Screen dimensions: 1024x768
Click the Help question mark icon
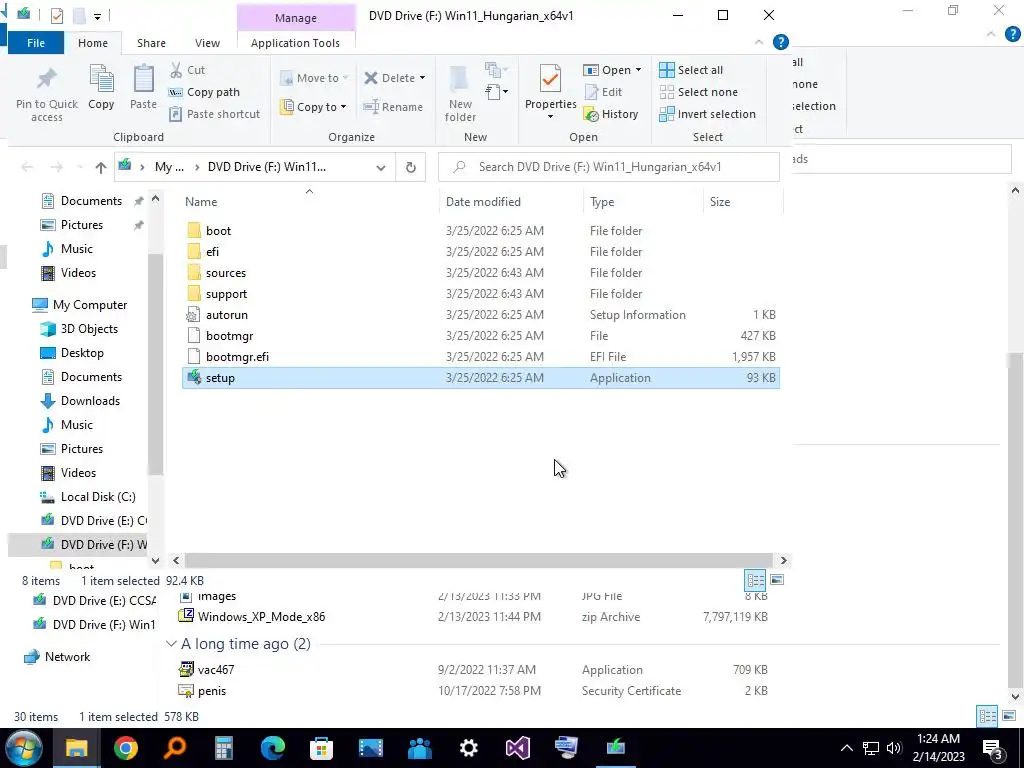click(x=780, y=42)
